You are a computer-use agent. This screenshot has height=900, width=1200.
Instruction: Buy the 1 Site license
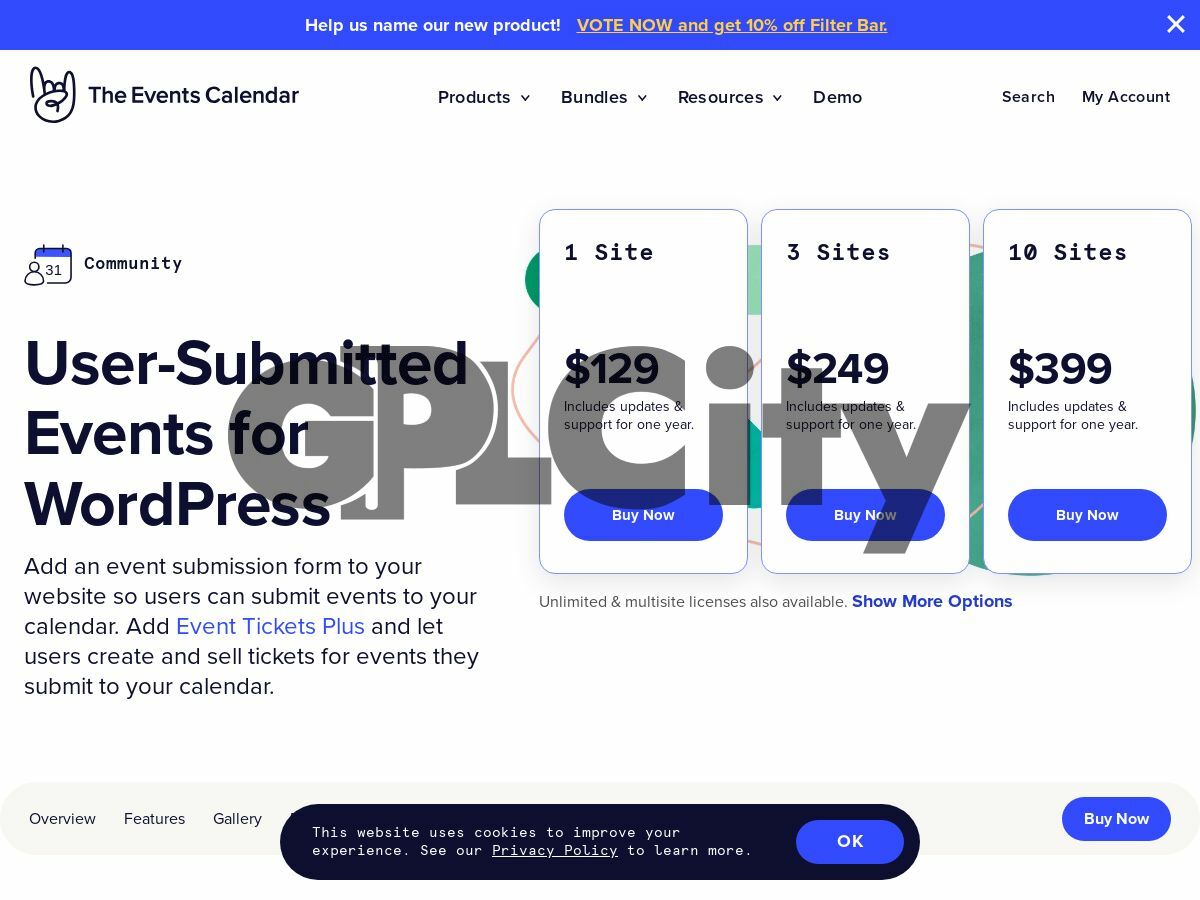tap(643, 515)
